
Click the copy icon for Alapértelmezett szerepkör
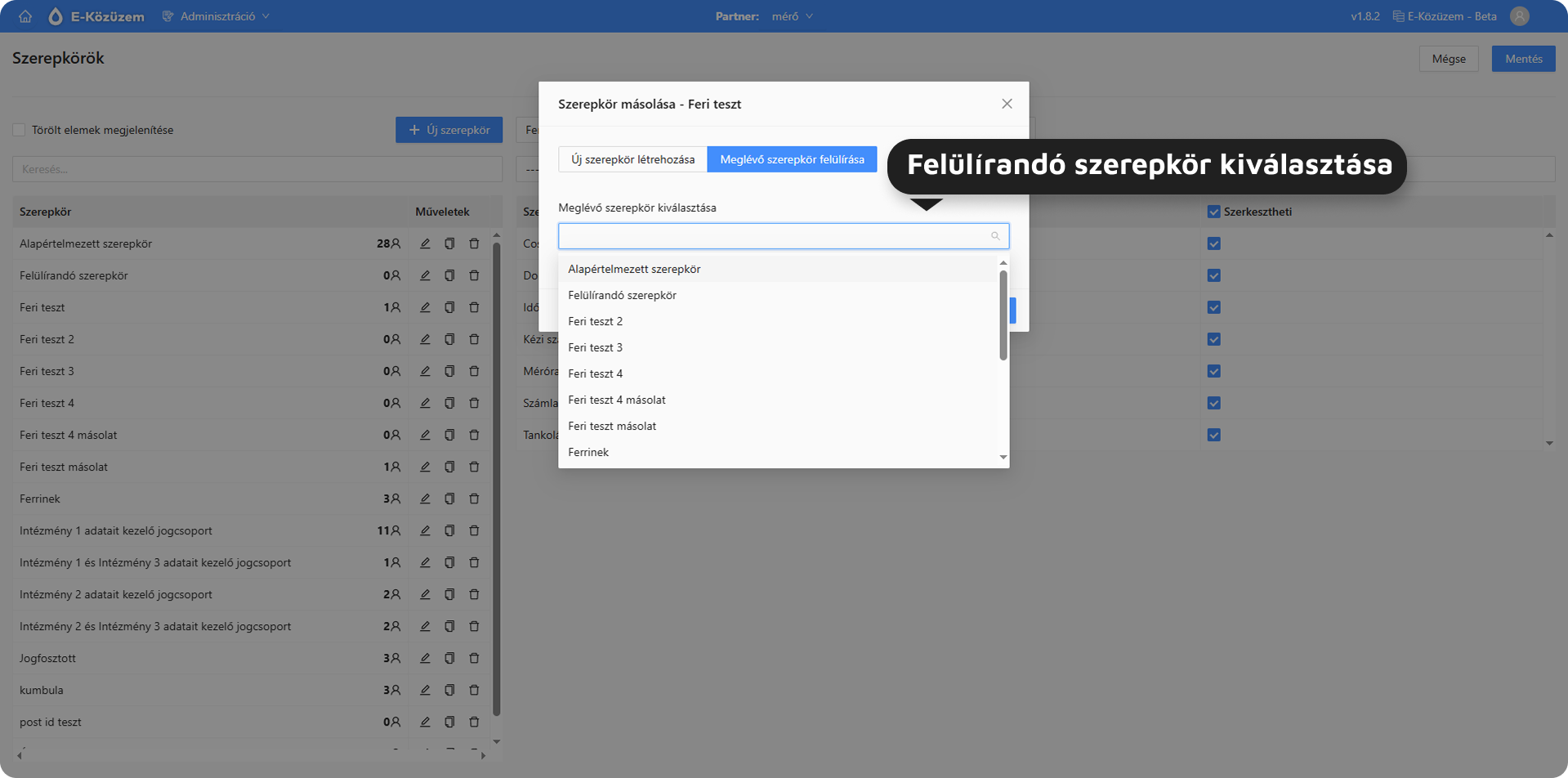point(449,244)
